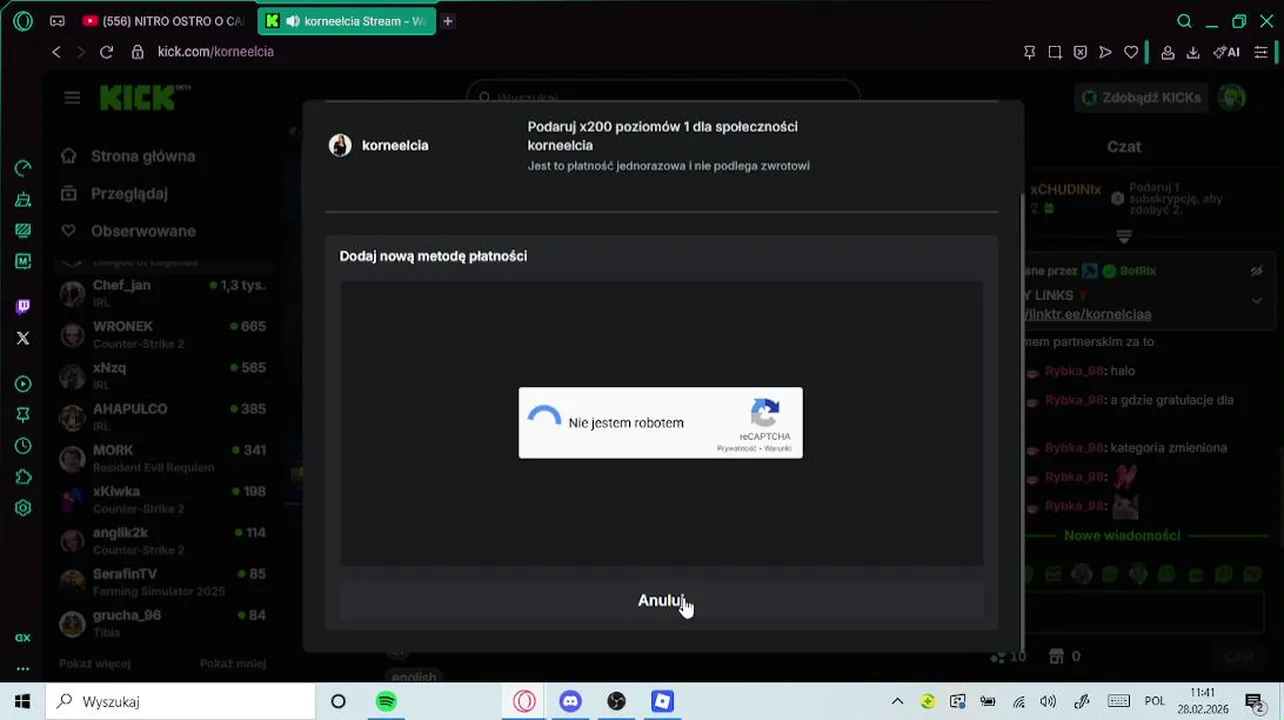
Task: Take a snapshot with the toolbar icon
Action: coord(1054,52)
